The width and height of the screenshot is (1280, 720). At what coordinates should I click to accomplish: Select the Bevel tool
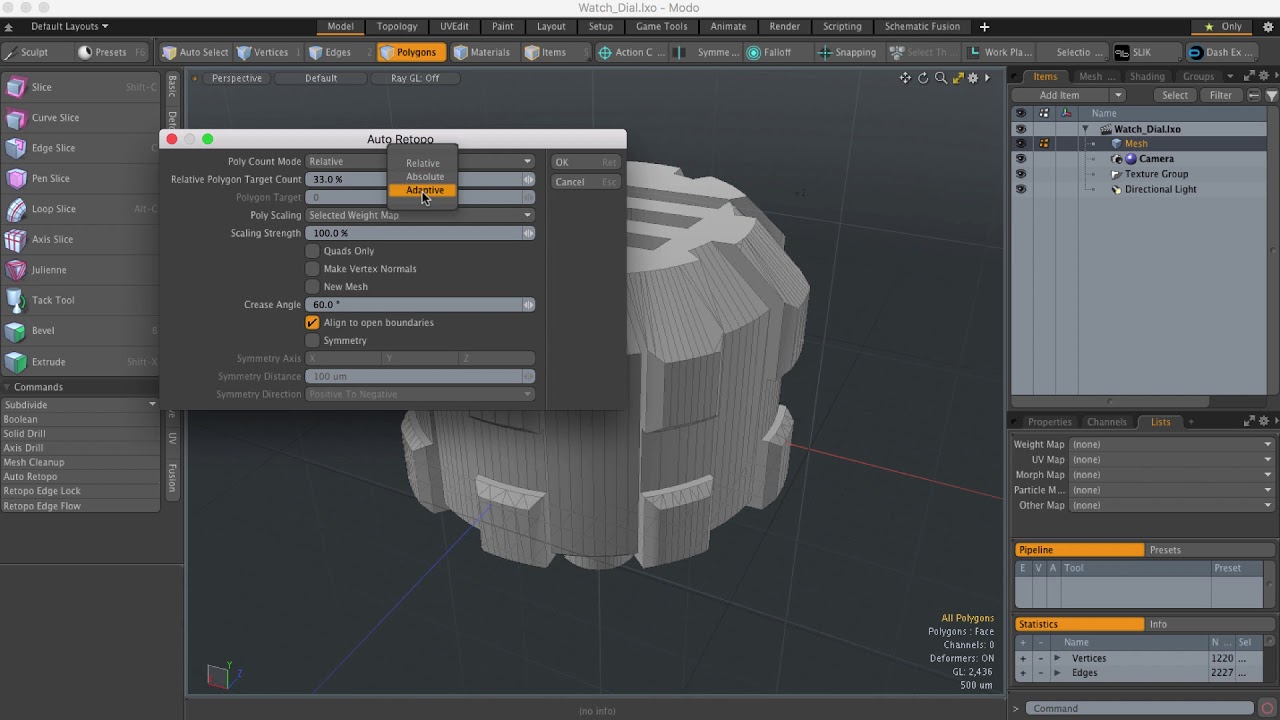pos(80,331)
